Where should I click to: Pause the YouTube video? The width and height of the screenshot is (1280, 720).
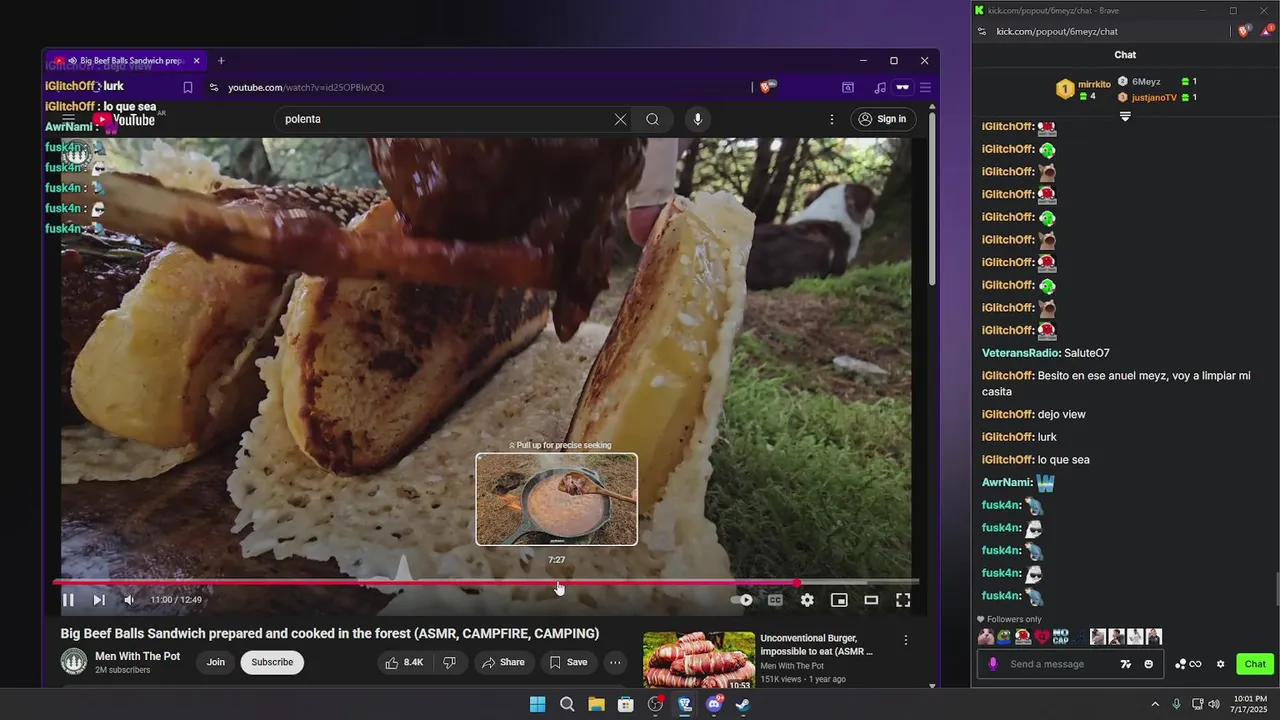(x=68, y=600)
